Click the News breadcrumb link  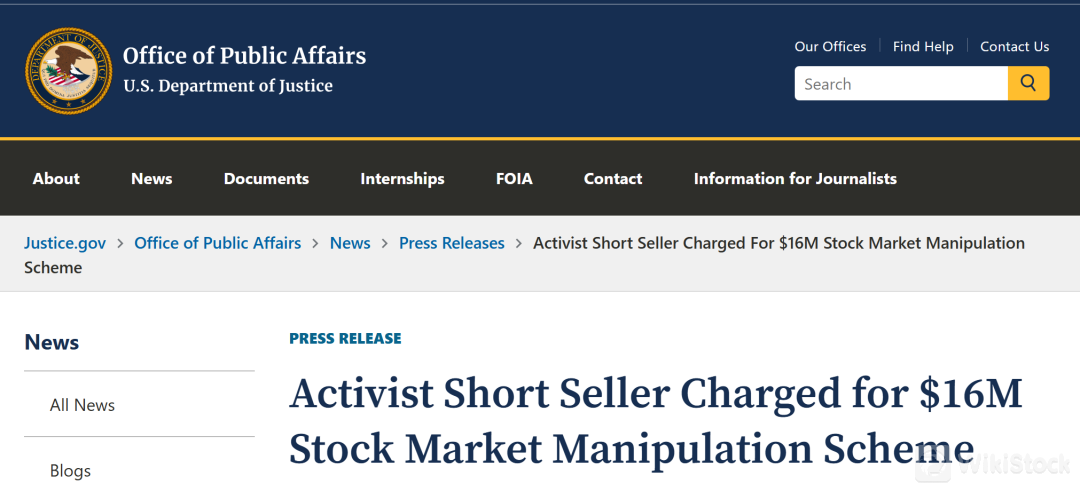[x=350, y=243]
